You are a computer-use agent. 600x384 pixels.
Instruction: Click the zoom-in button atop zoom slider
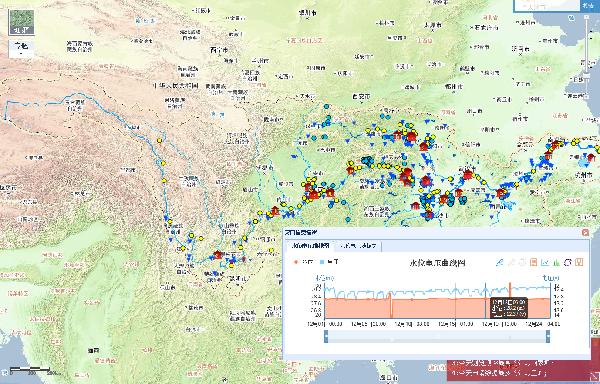pyautogui.click(x=587, y=17)
